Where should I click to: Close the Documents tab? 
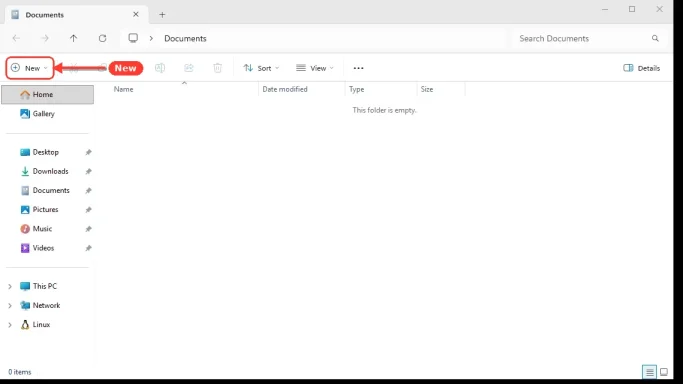(136, 14)
